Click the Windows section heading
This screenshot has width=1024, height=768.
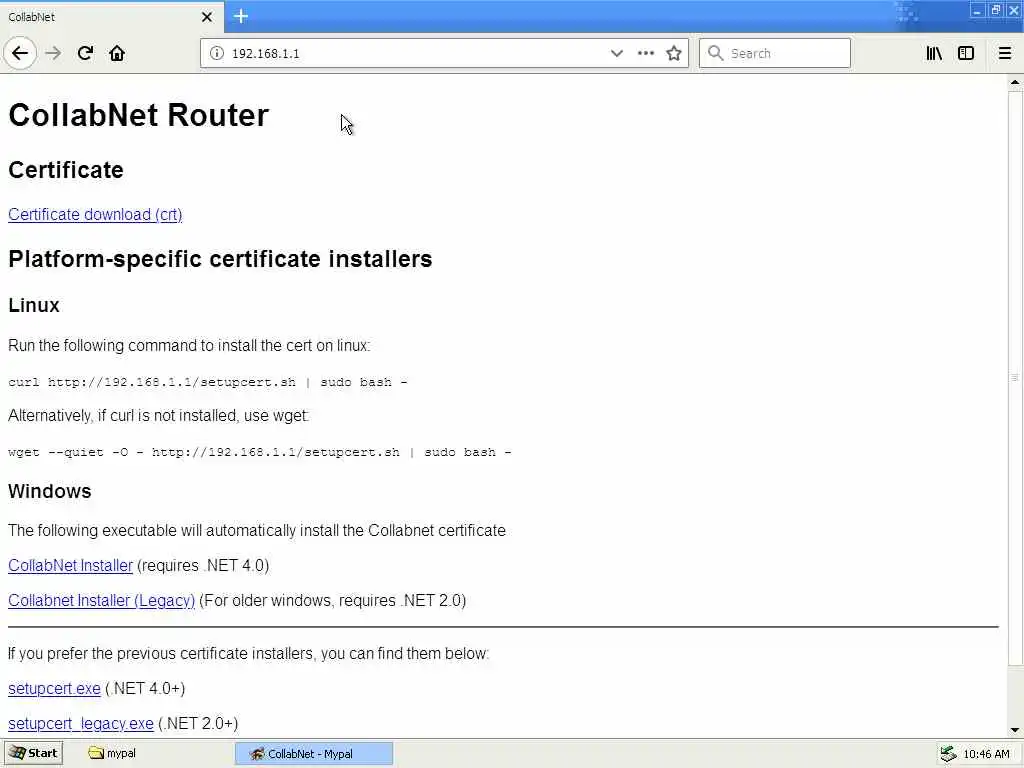coord(50,491)
